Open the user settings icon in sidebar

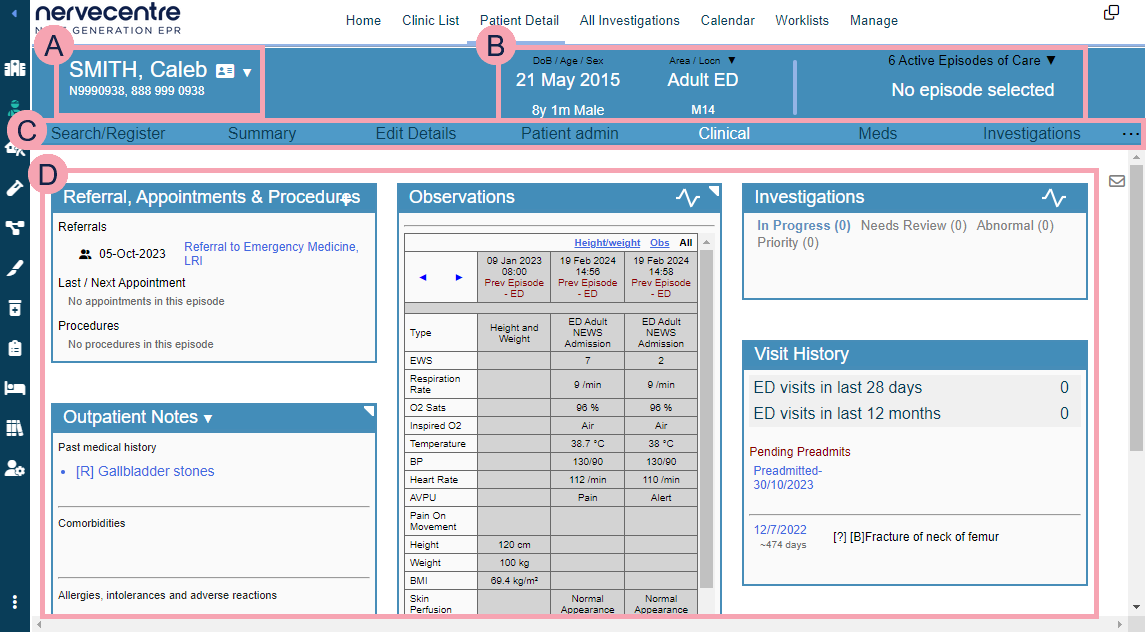coord(14,467)
